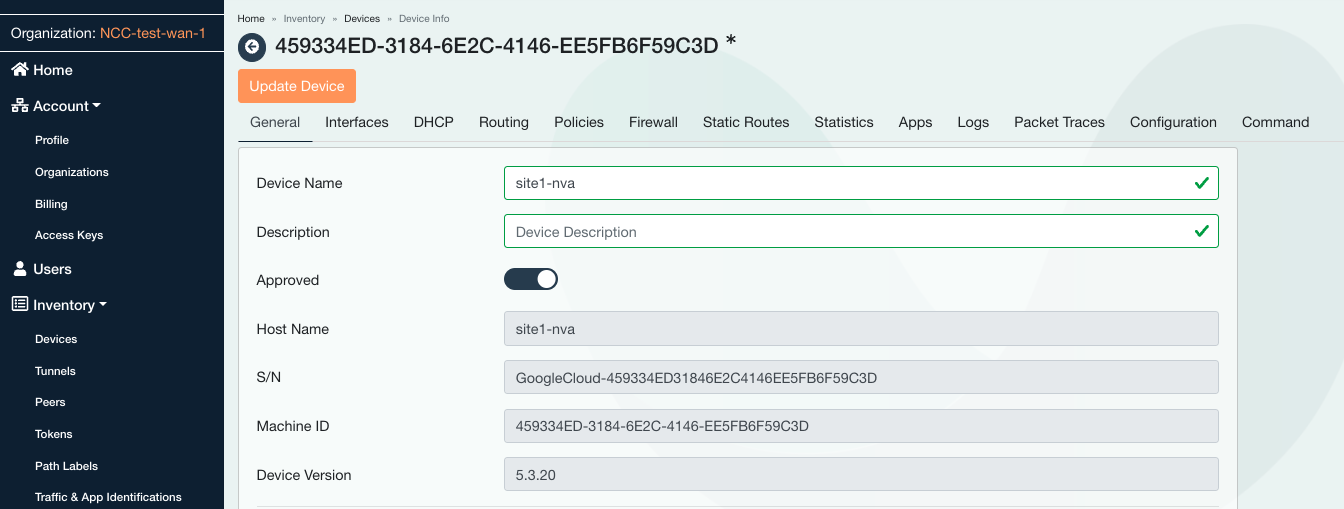This screenshot has height=509, width=1344.
Task: Open Path Labels in the sidebar
Action: tap(66, 466)
